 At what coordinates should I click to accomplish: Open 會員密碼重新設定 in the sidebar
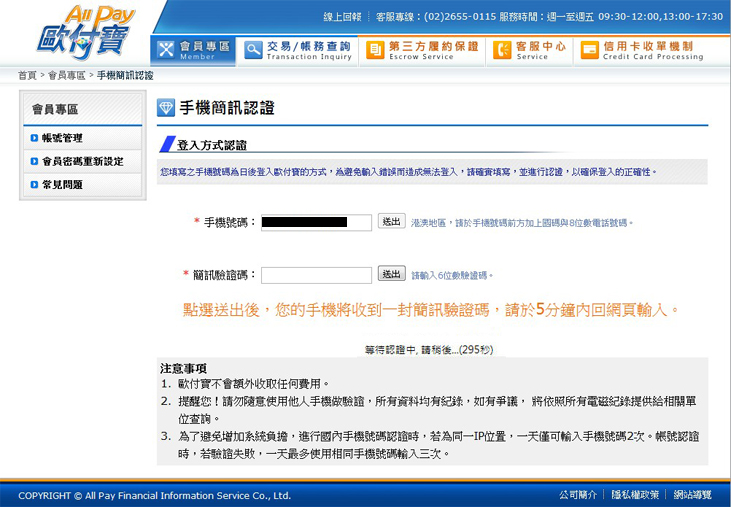pos(82,161)
